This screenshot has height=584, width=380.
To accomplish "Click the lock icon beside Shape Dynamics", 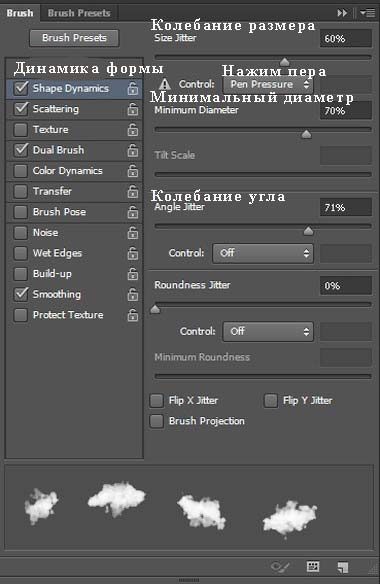I will click(133, 89).
